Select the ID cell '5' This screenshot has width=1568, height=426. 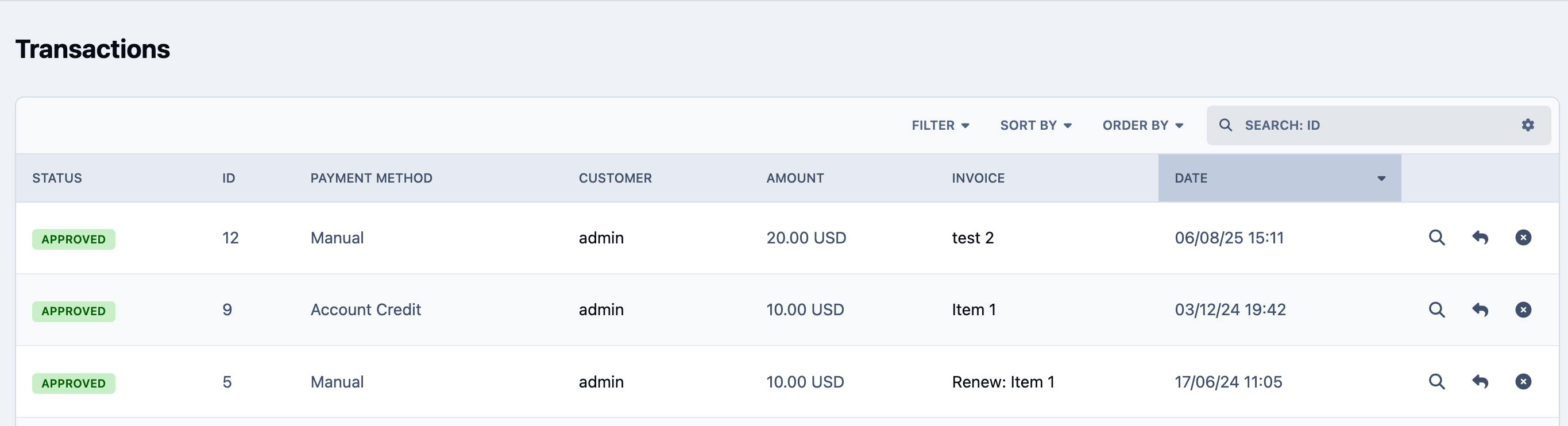(227, 382)
